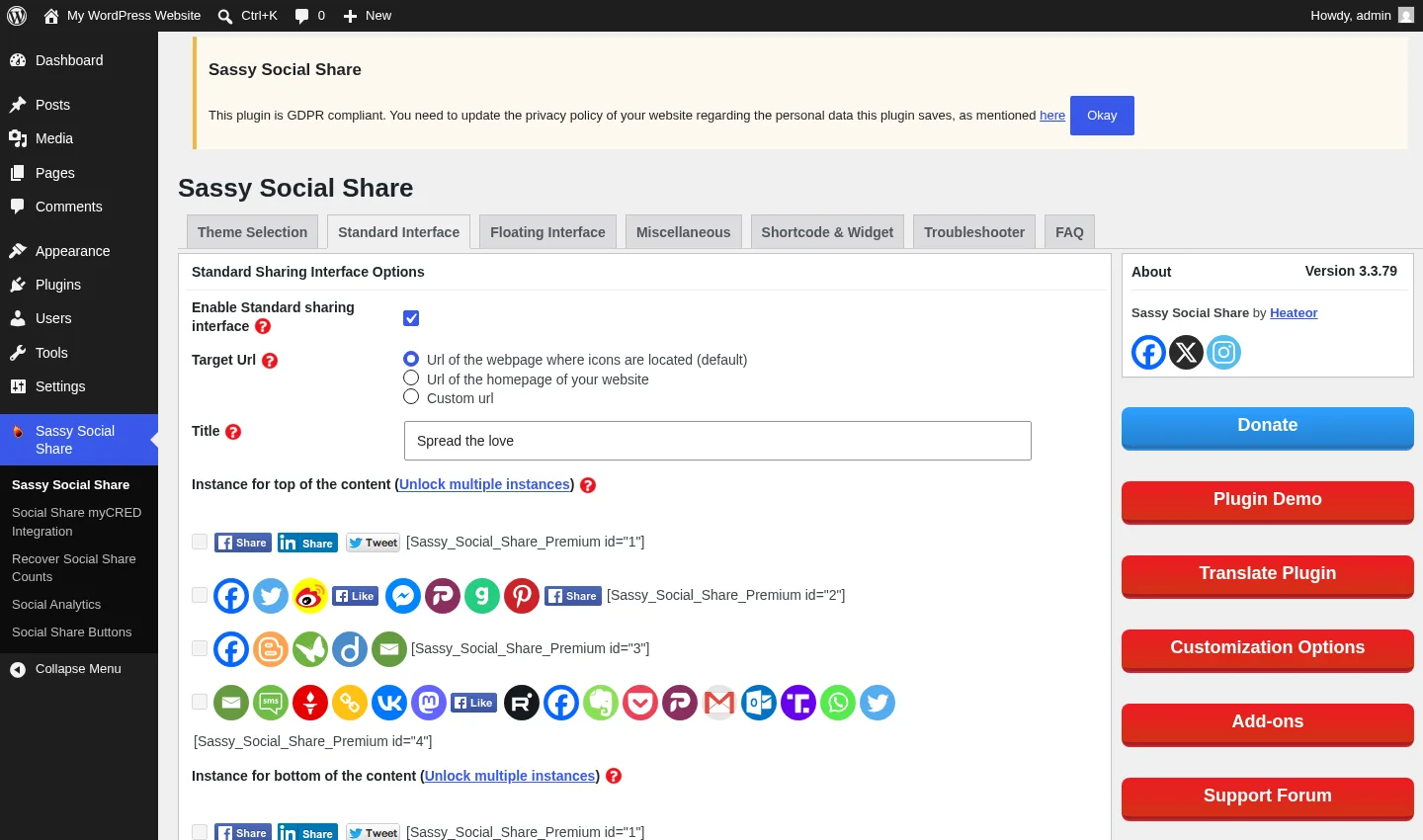Image resolution: width=1423 pixels, height=840 pixels.
Task: Click the Evernote icon in the fourth row
Action: 601,703
